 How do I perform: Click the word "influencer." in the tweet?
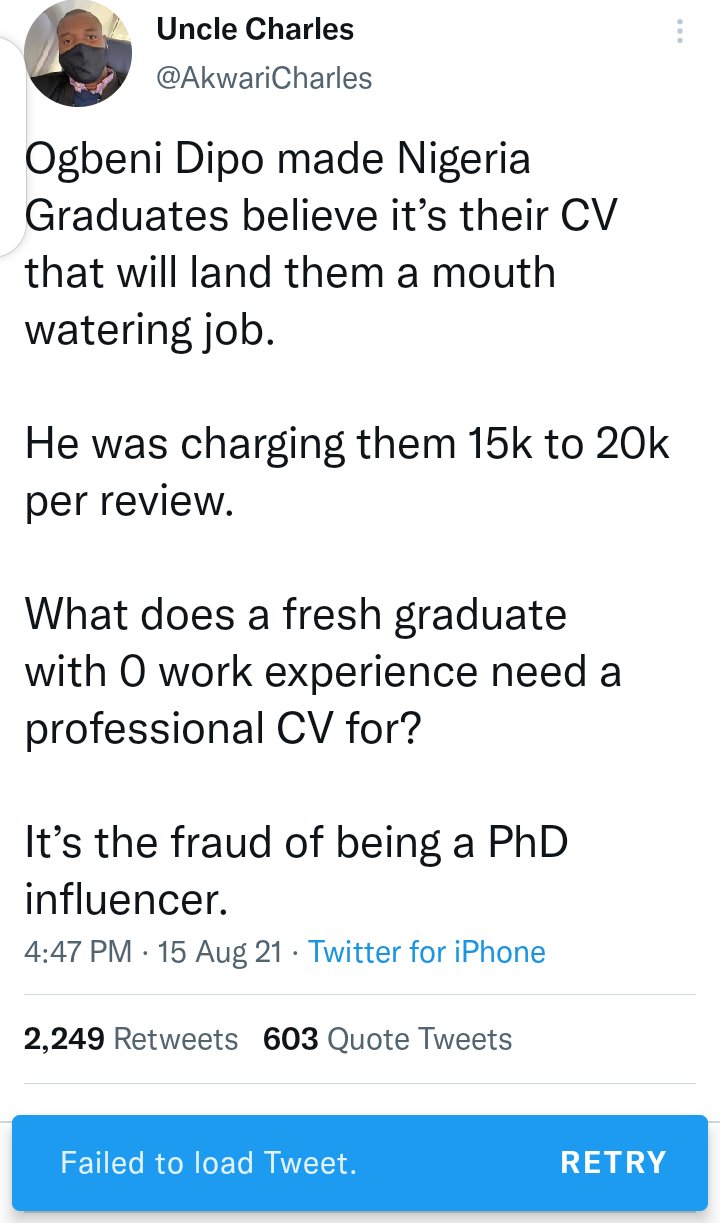pyautogui.click(x=127, y=900)
